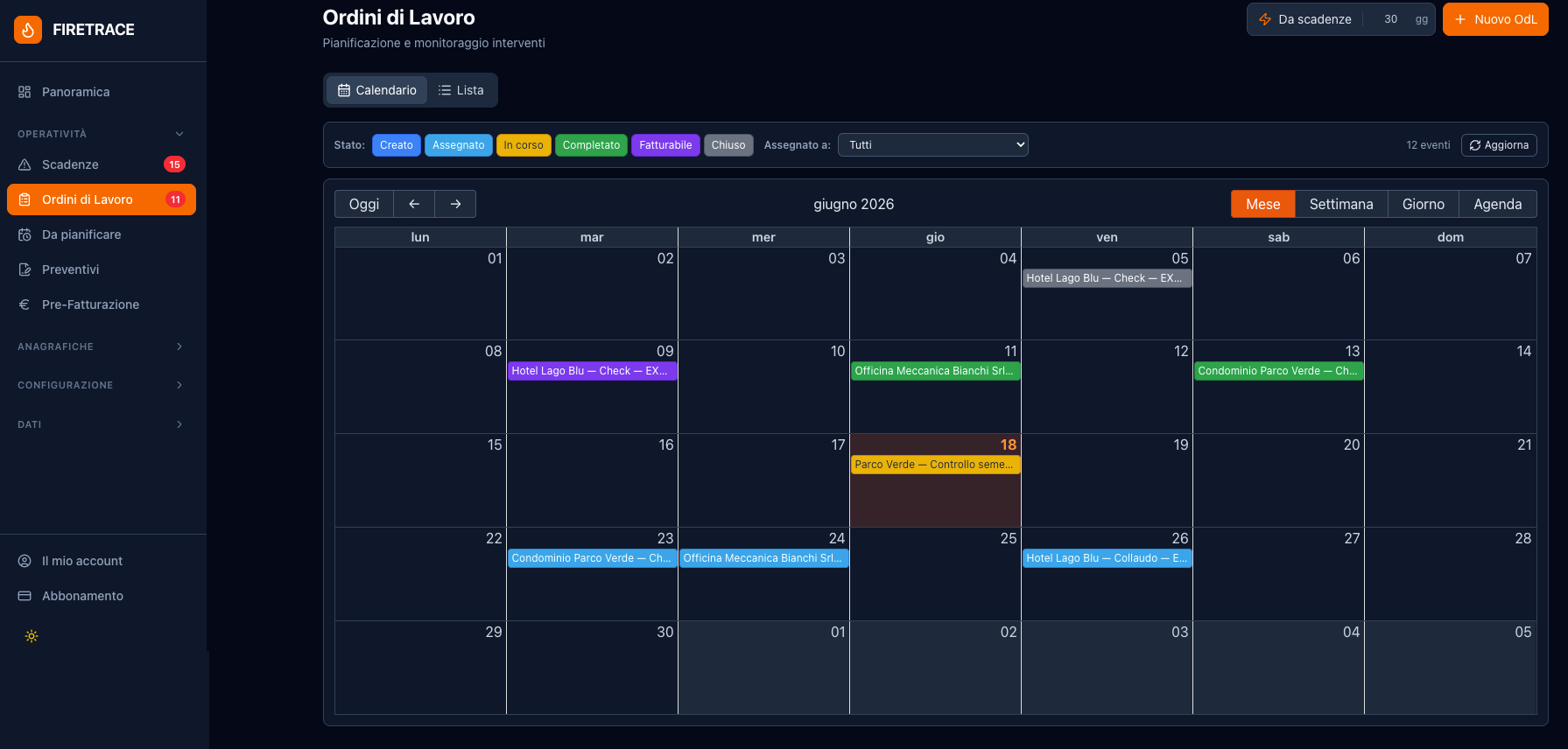
Task: Click the Ordini di Lavoro clipboard icon
Action: [x=25, y=199]
